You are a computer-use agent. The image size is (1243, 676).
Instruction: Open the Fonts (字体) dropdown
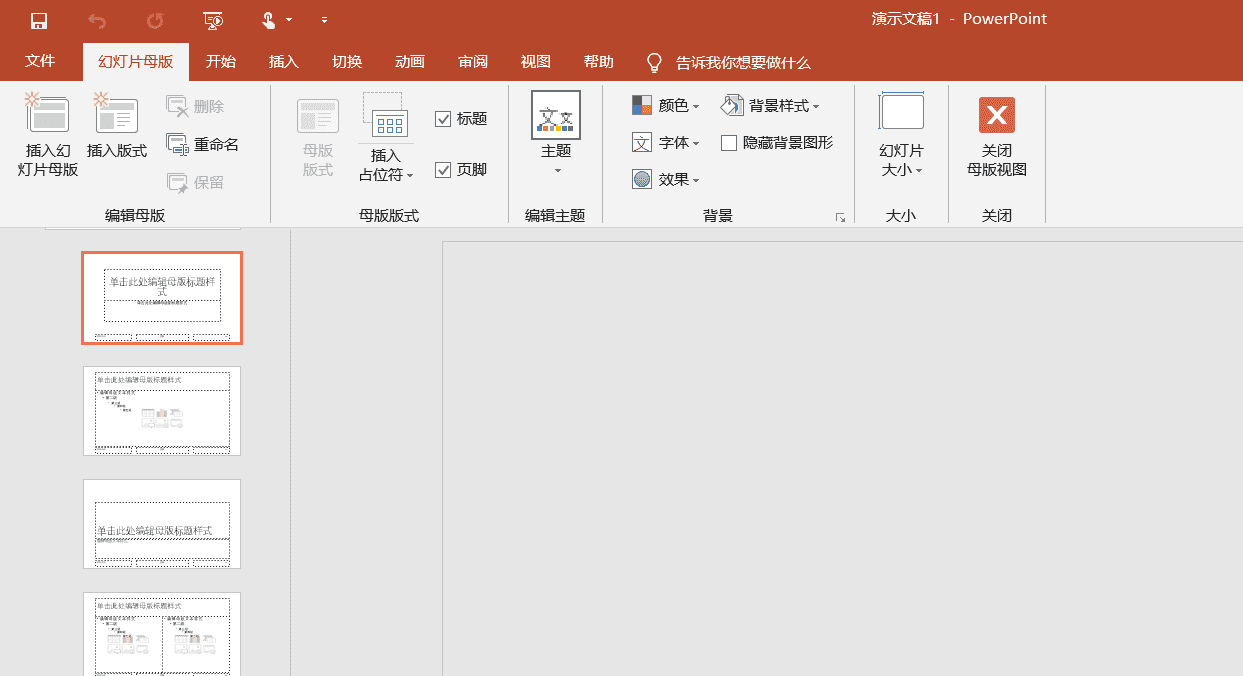(x=665, y=143)
